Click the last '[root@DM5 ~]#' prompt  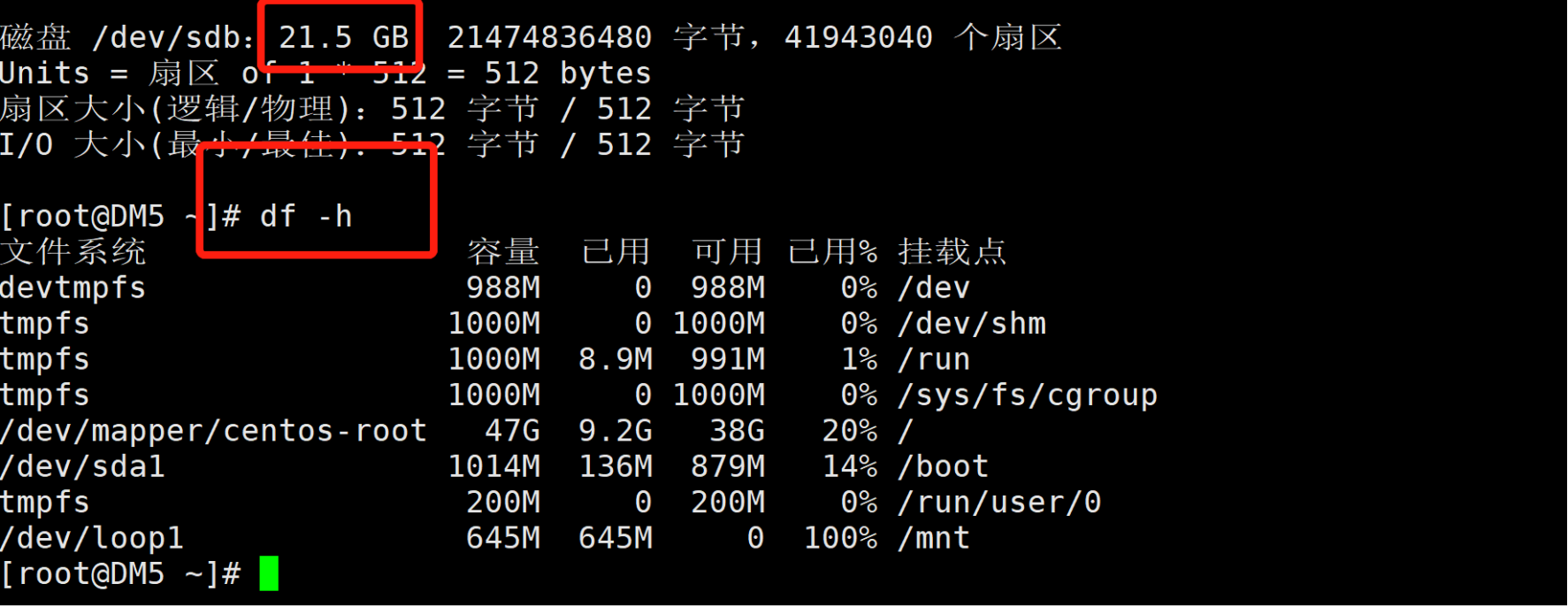coord(120,574)
